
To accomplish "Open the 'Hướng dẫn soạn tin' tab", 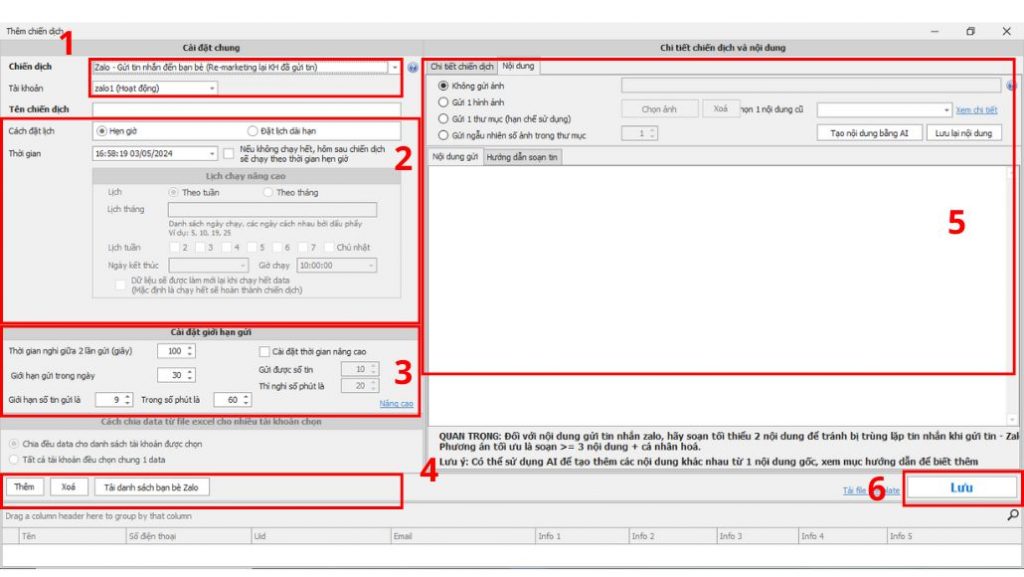I will (x=523, y=157).
